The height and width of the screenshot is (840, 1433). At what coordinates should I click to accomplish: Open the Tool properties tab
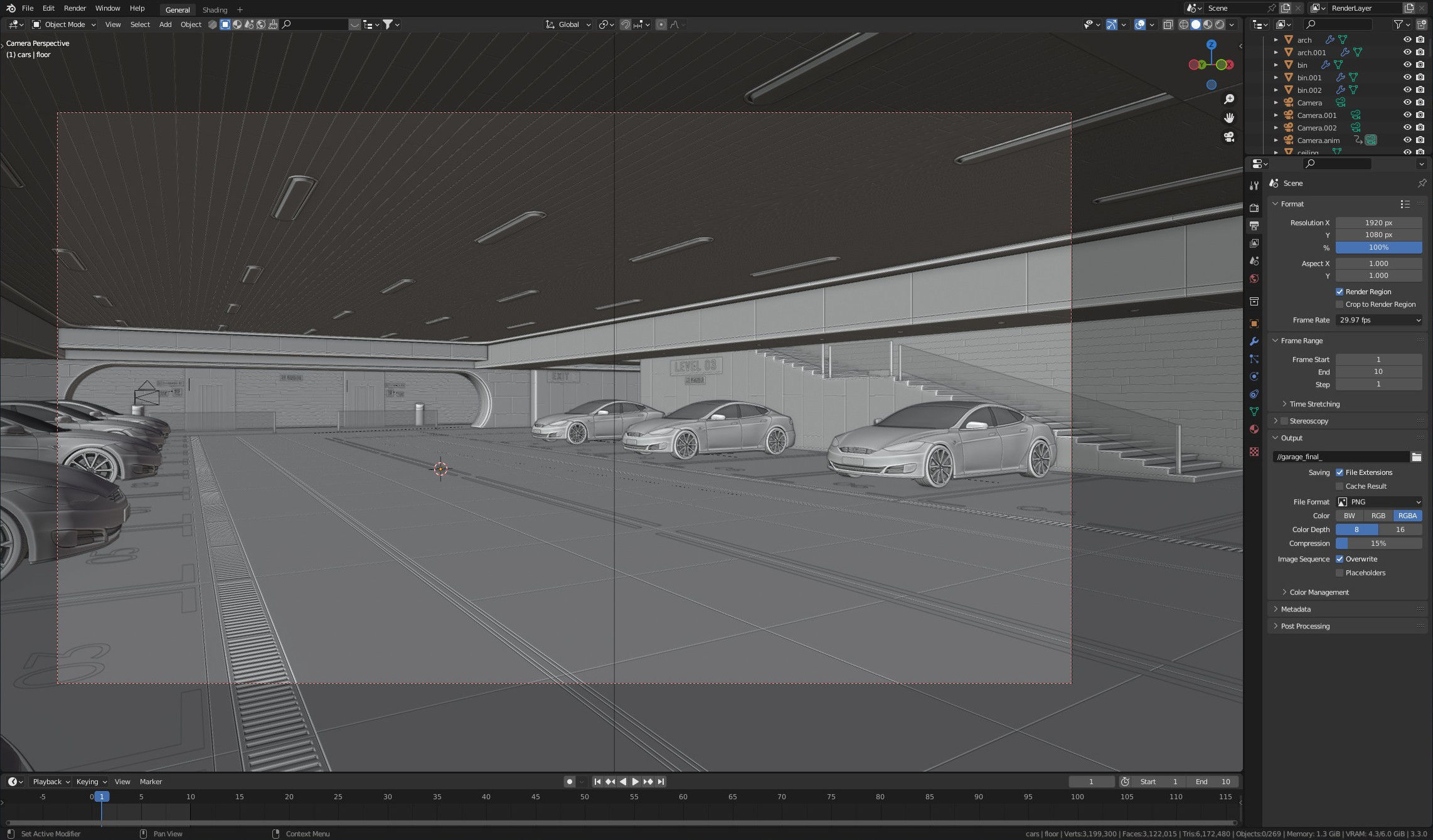1254,186
